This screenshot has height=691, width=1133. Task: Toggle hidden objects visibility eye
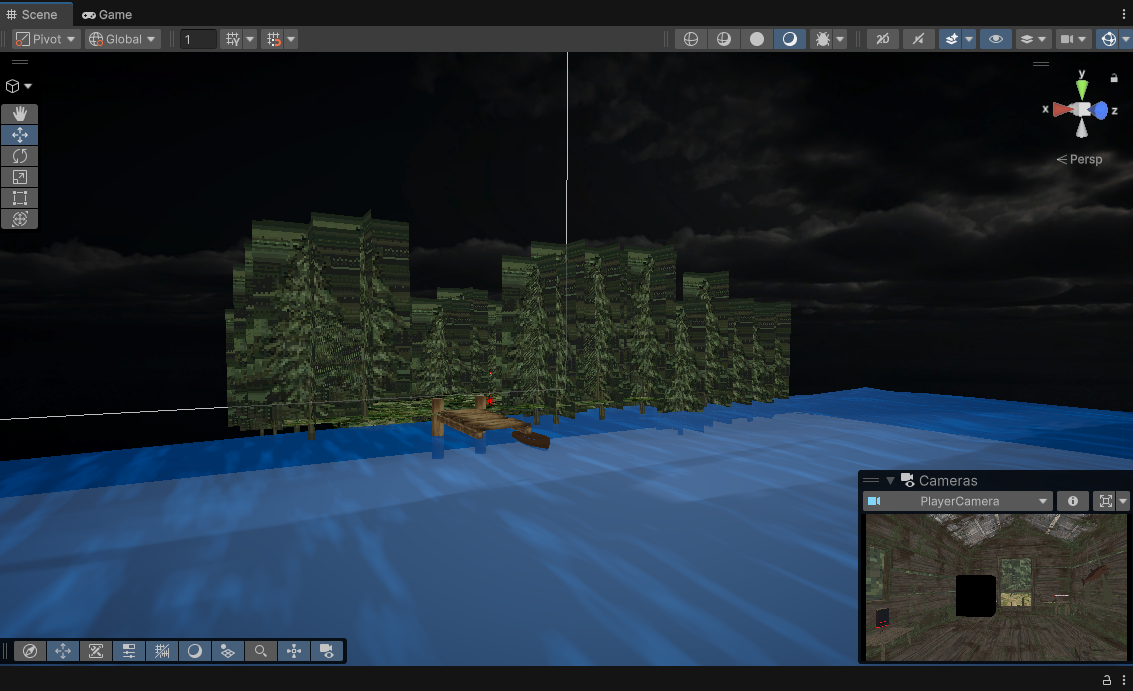tap(996, 39)
